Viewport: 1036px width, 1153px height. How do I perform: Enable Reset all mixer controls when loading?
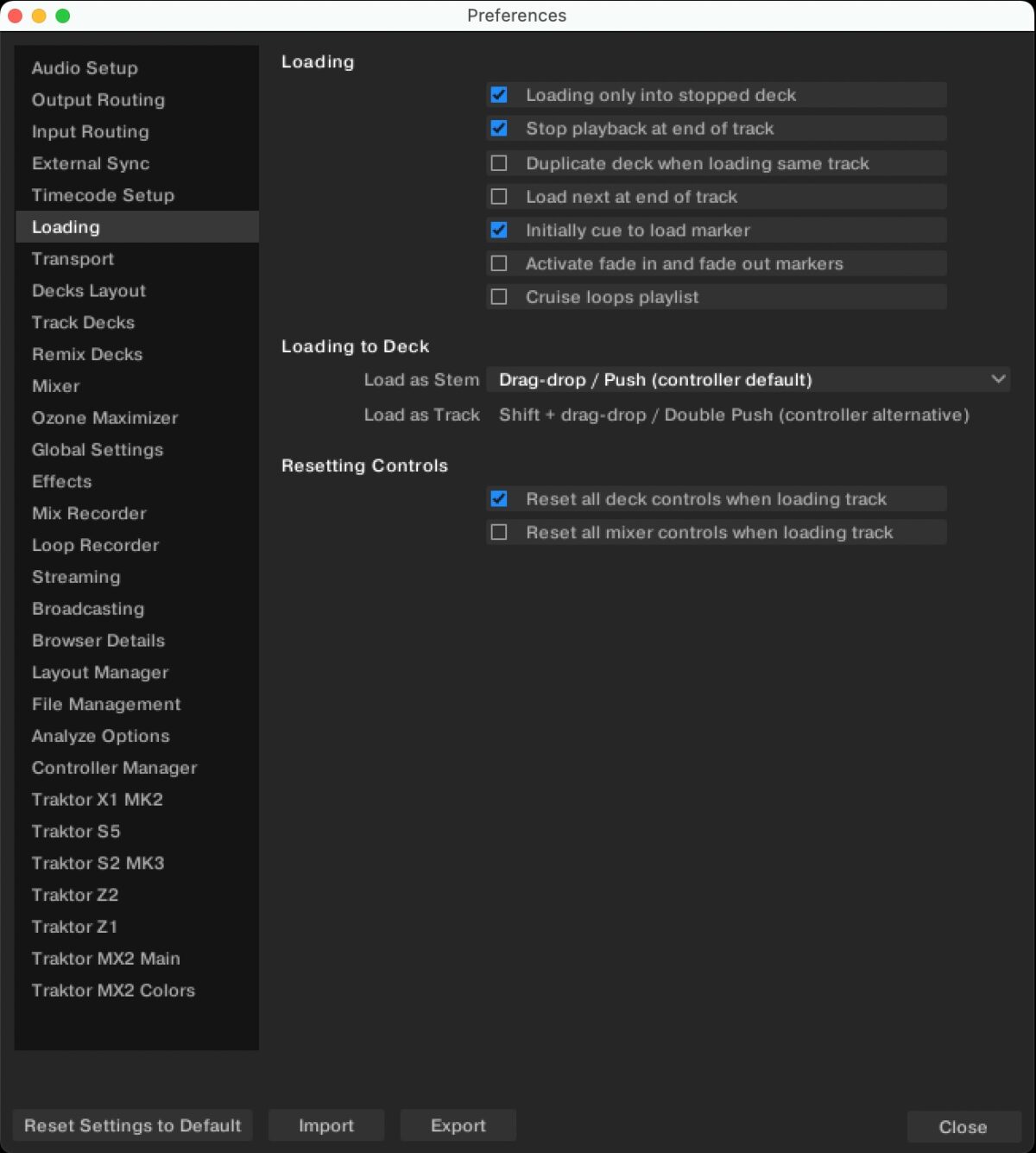tap(499, 533)
